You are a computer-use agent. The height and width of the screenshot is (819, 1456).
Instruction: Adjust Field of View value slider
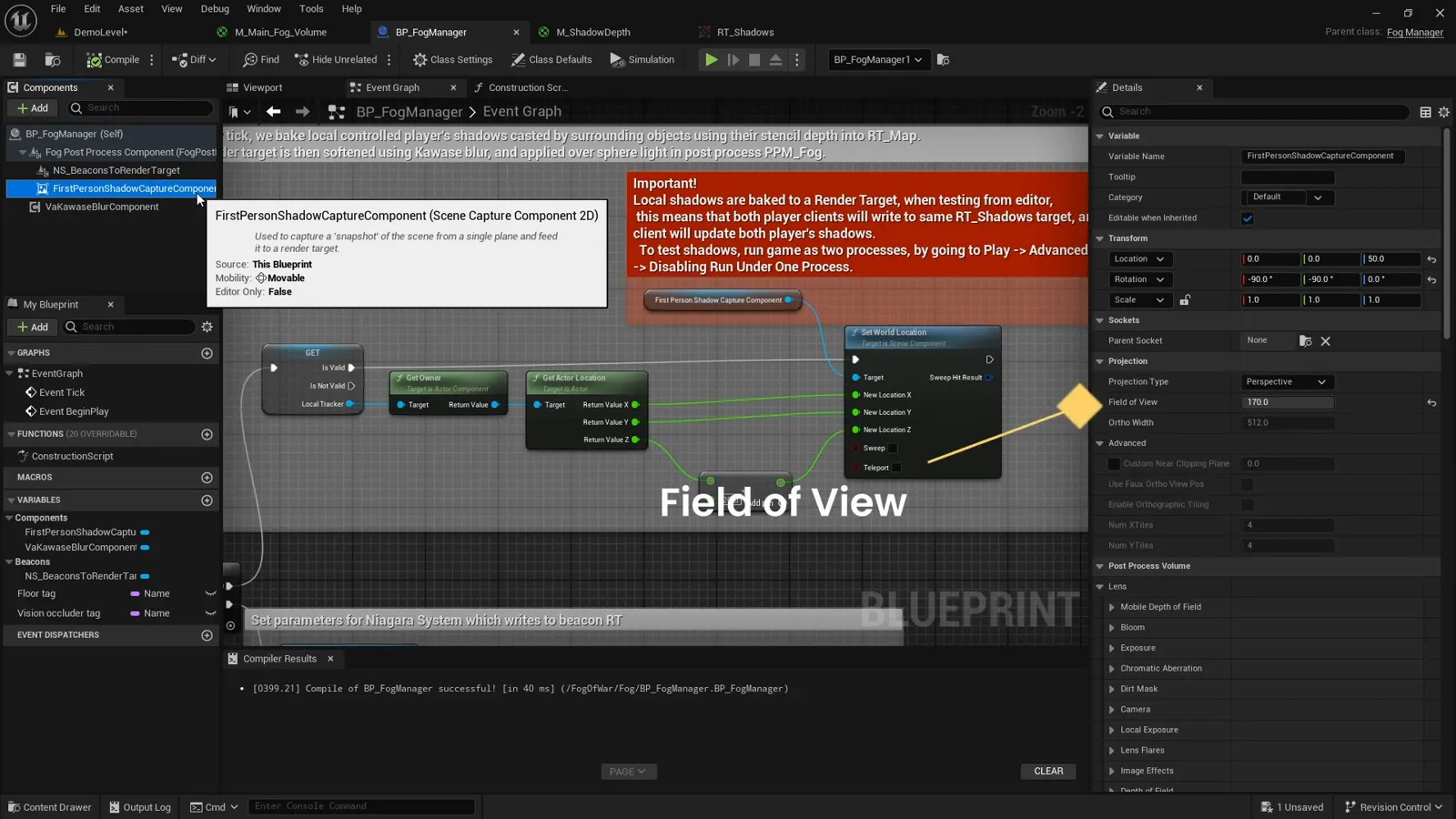coord(1288,402)
